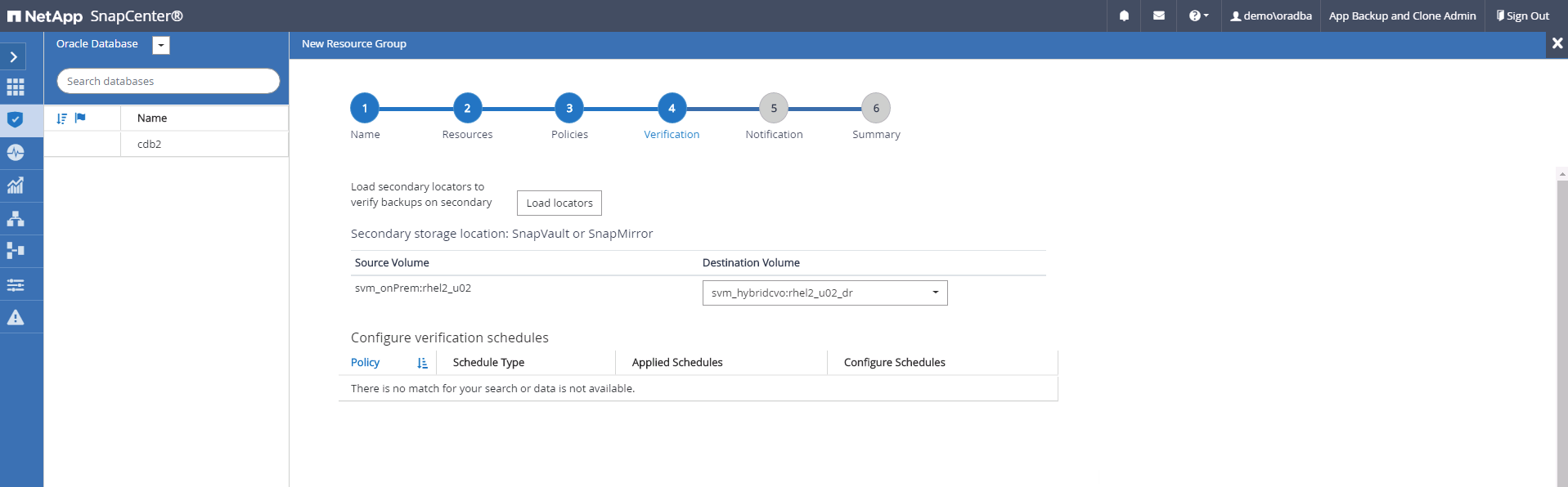
Task: Go to wizard step 1 Name
Action: (365, 108)
